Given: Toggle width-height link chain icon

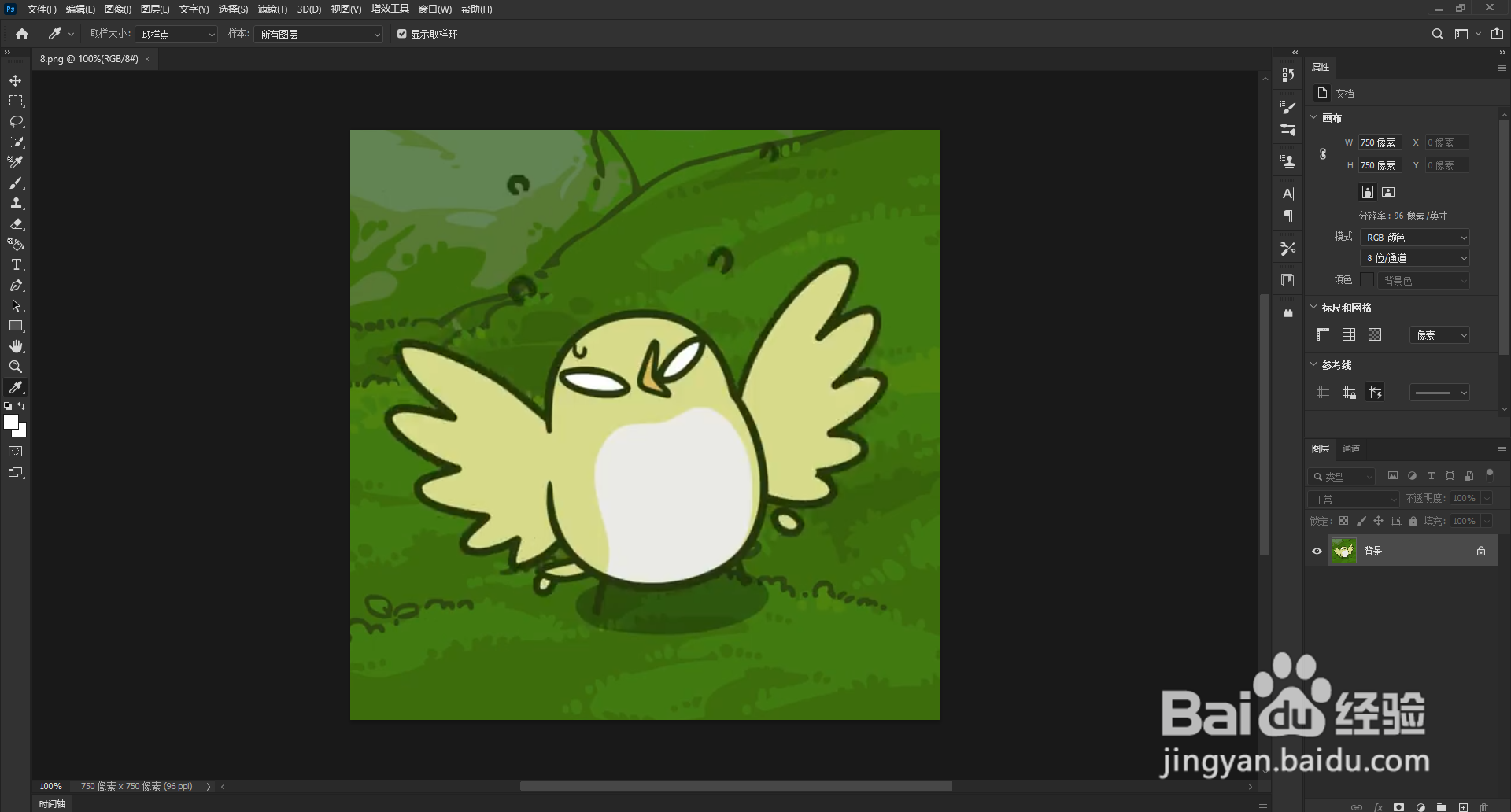Looking at the screenshot, I should 1323,154.
